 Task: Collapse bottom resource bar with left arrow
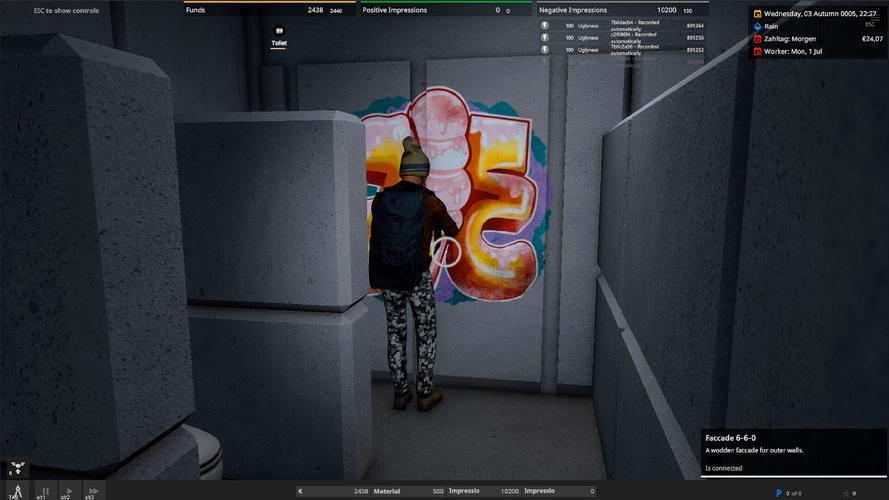point(300,491)
